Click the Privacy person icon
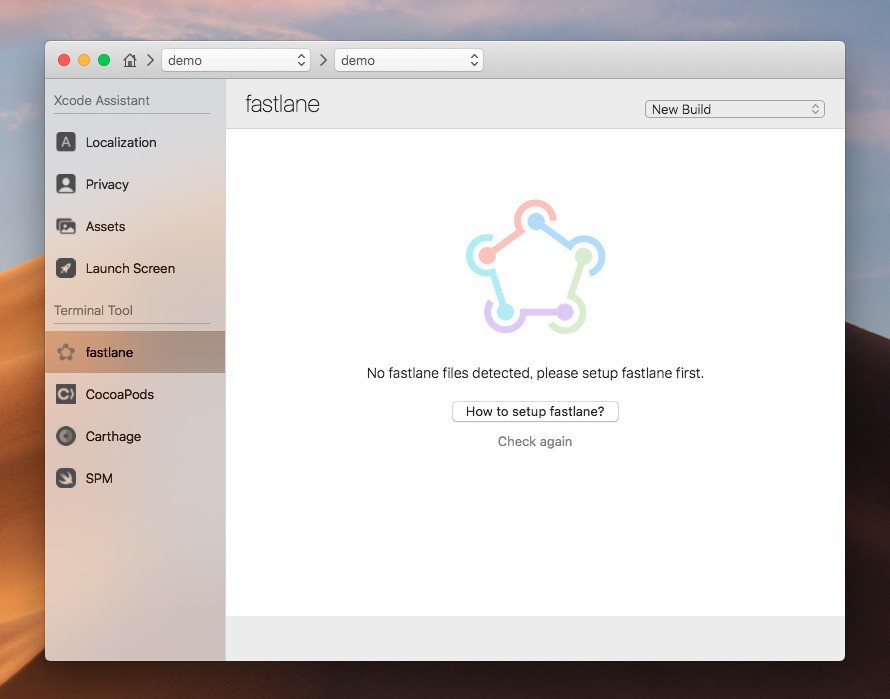This screenshot has width=890, height=699. (x=66, y=184)
